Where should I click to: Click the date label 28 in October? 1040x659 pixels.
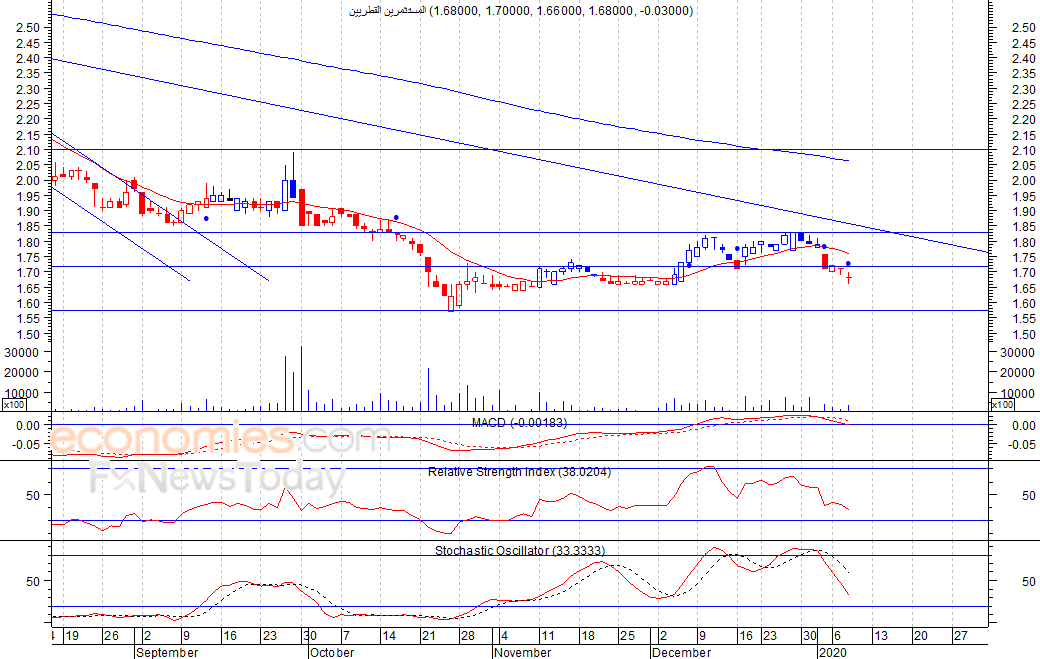point(468,636)
